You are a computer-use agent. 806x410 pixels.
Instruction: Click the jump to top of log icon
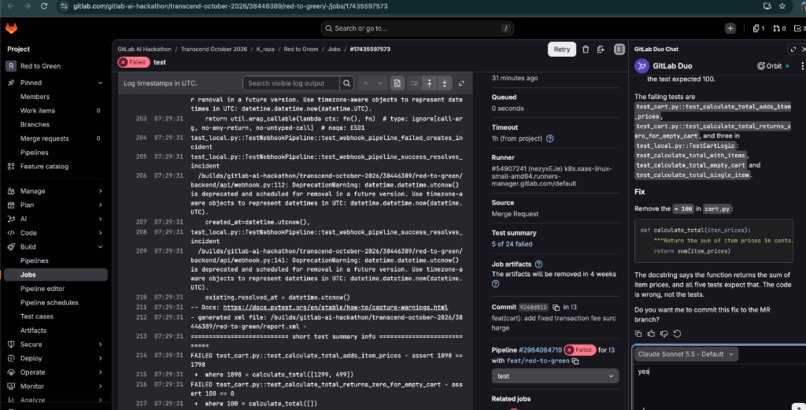coord(429,83)
